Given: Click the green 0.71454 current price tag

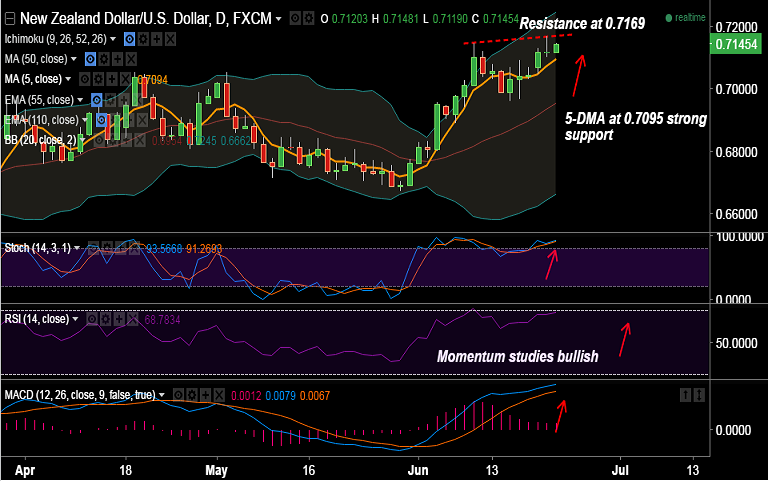Looking at the screenshot, I should pyautogui.click(x=735, y=45).
